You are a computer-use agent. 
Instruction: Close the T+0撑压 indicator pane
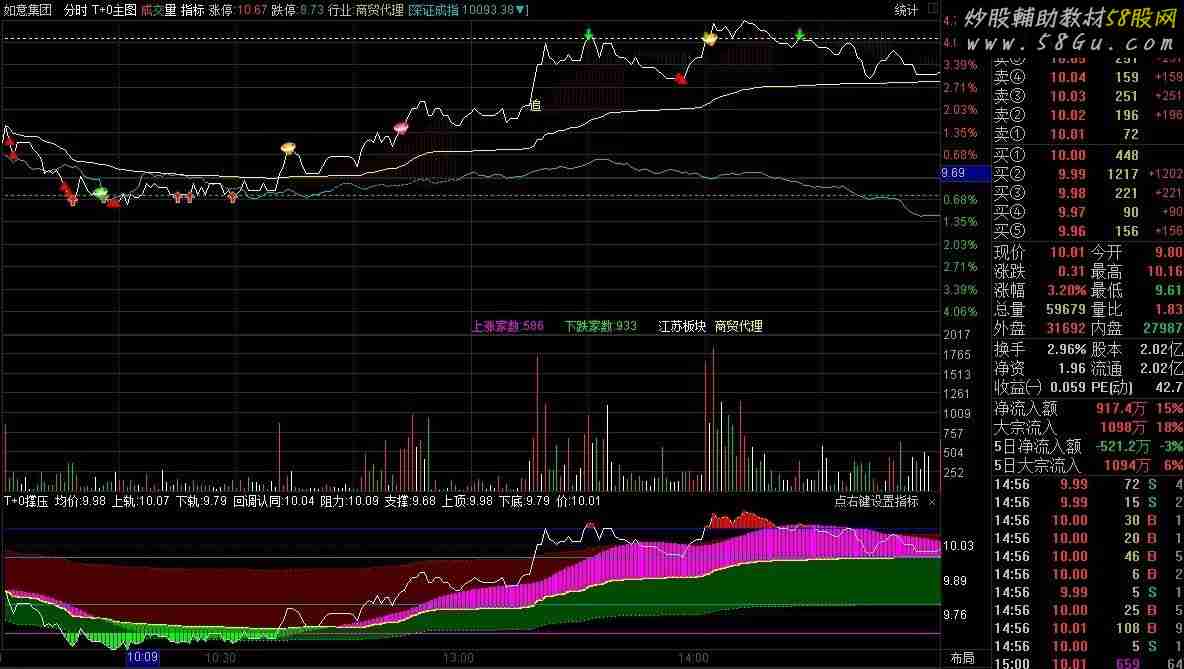931,501
